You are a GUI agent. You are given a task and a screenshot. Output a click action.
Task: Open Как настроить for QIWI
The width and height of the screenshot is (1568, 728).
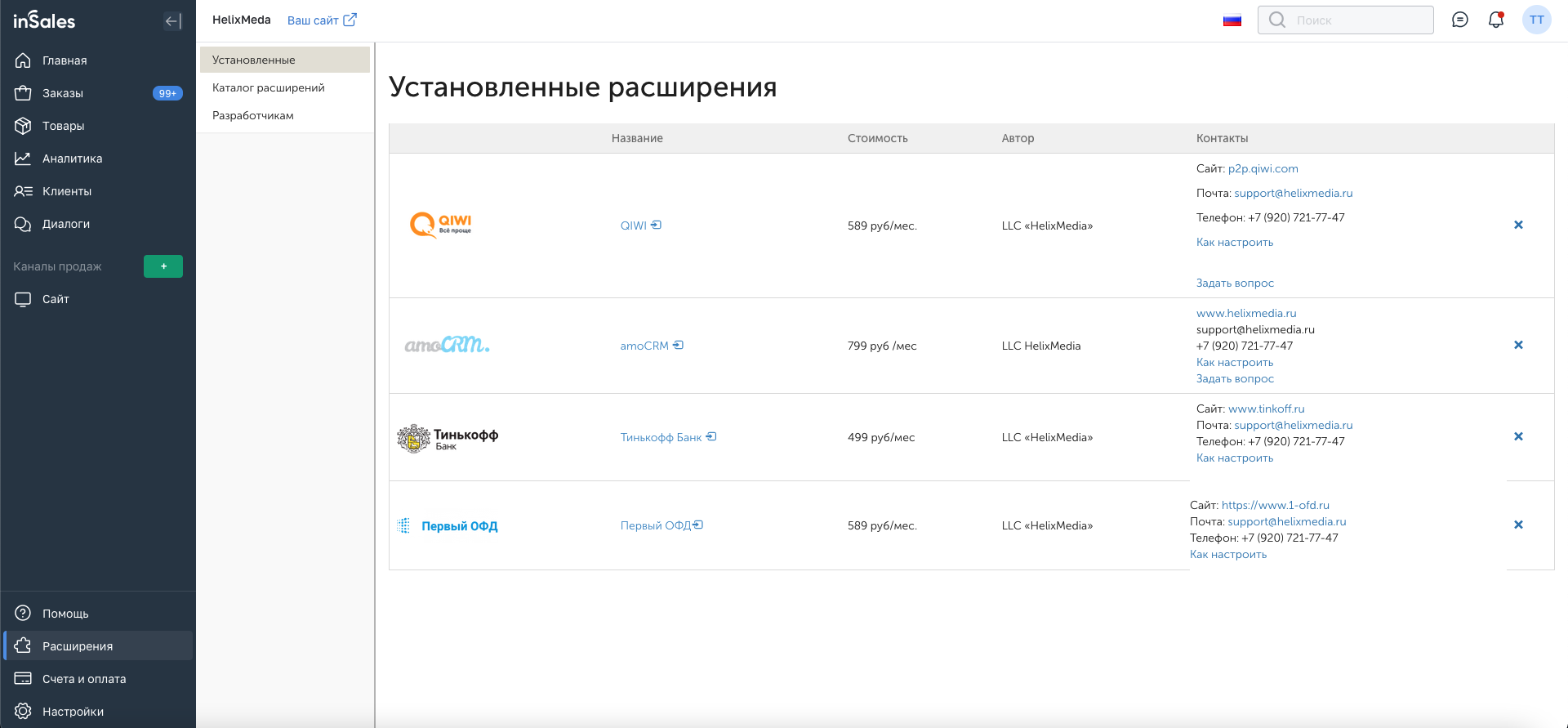[1235, 242]
